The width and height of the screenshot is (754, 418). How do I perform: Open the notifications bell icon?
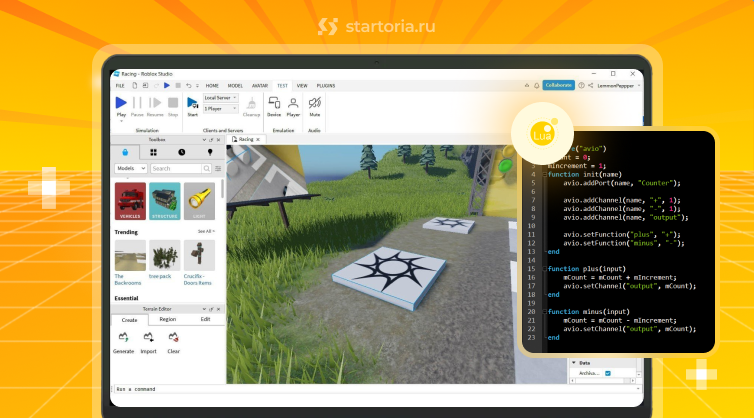pyautogui.click(x=537, y=86)
